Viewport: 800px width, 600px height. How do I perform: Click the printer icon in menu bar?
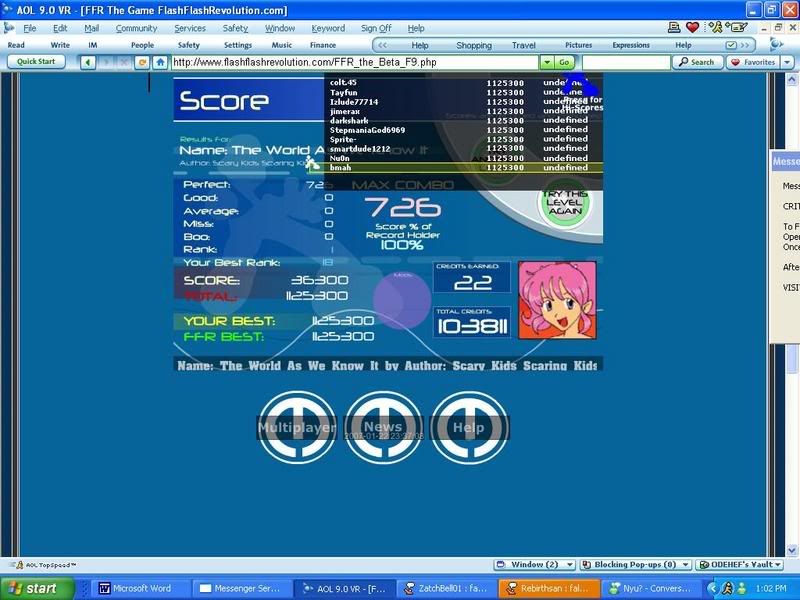pos(674,28)
